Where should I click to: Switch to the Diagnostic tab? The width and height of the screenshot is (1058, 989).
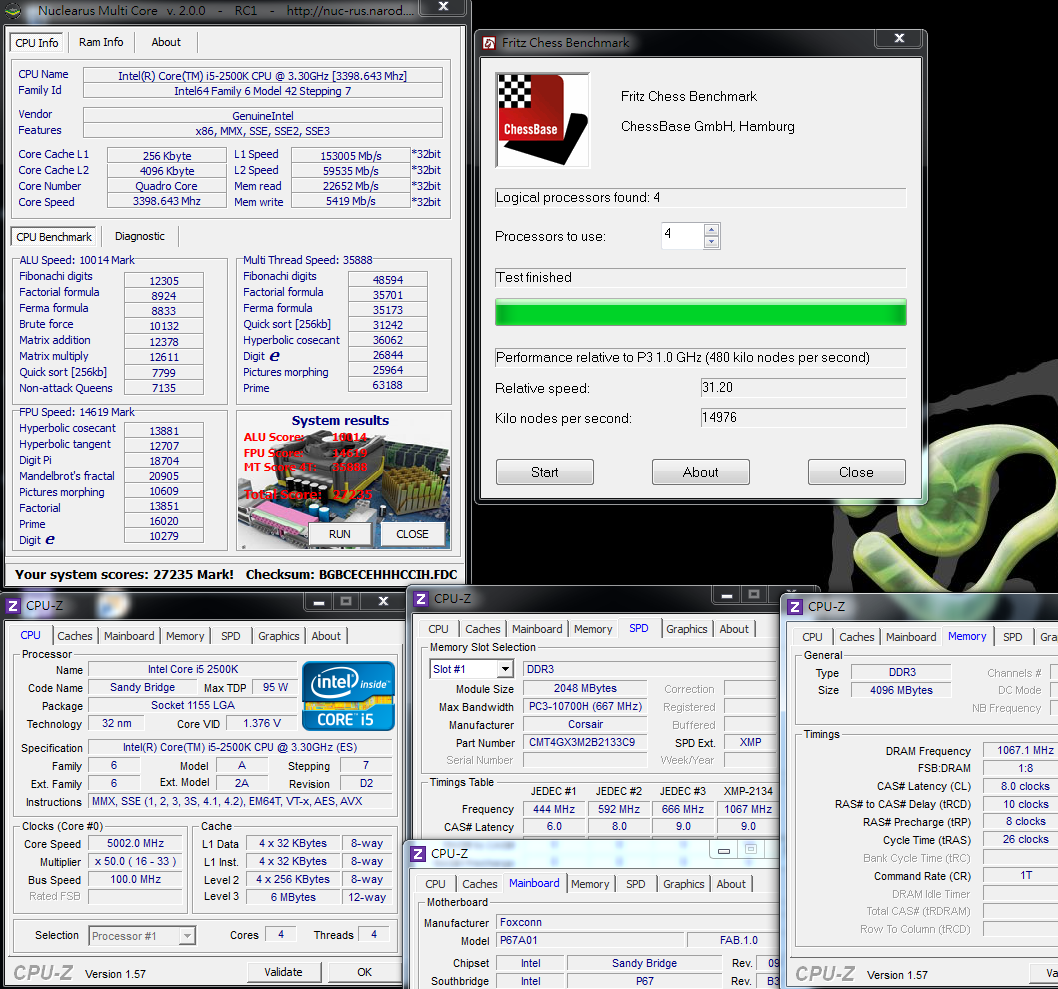pos(140,236)
